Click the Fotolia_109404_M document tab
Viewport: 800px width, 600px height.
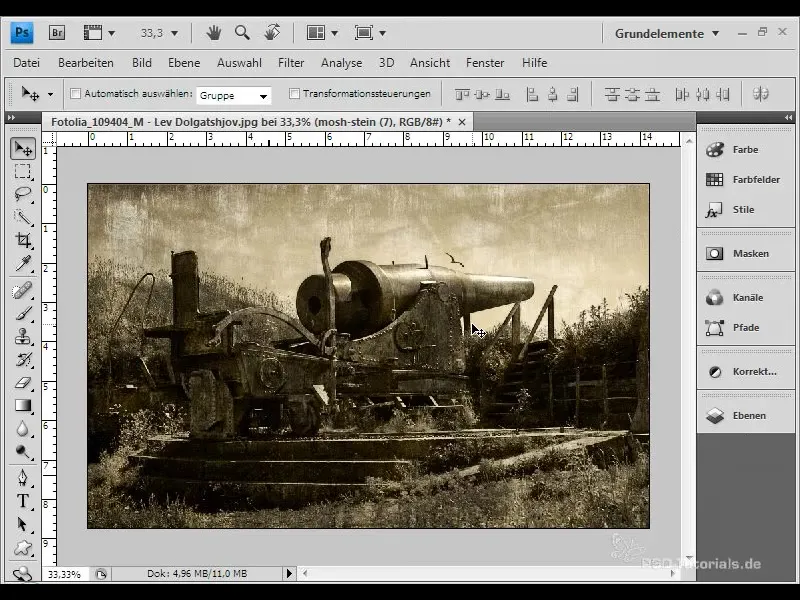tap(251, 122)
